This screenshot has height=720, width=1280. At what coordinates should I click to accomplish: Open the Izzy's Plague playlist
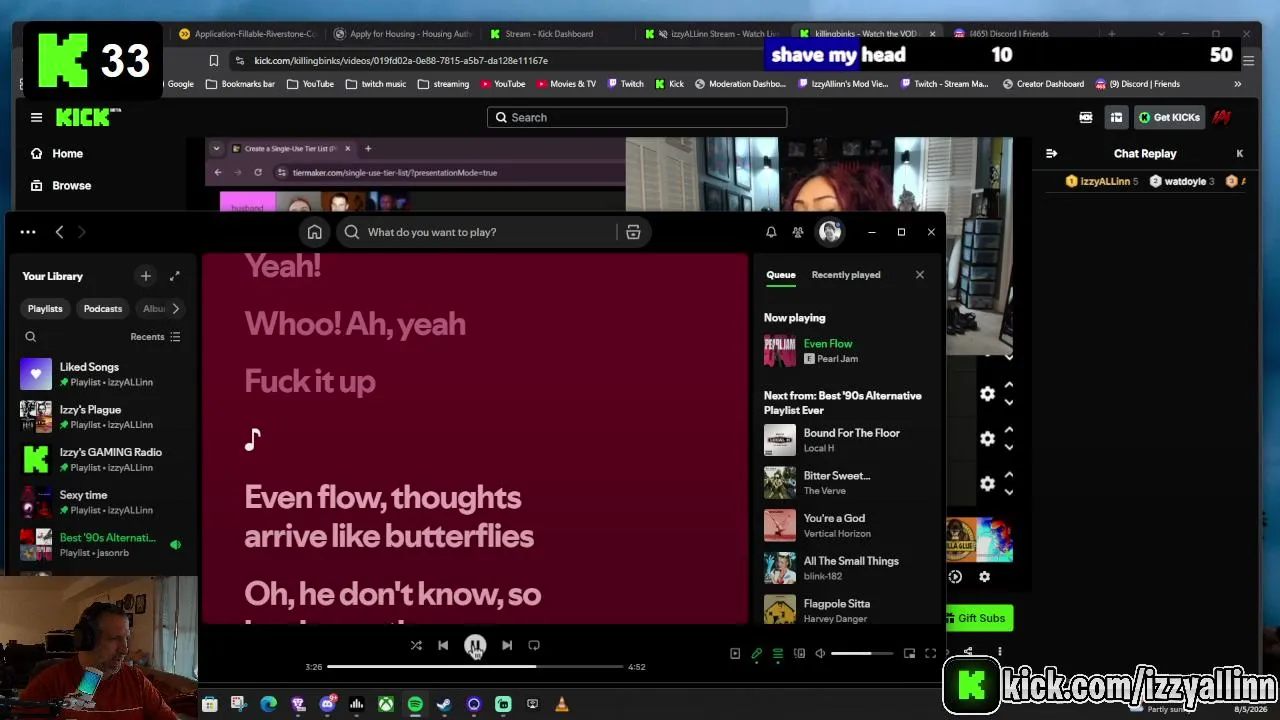(x=102, y=417)
